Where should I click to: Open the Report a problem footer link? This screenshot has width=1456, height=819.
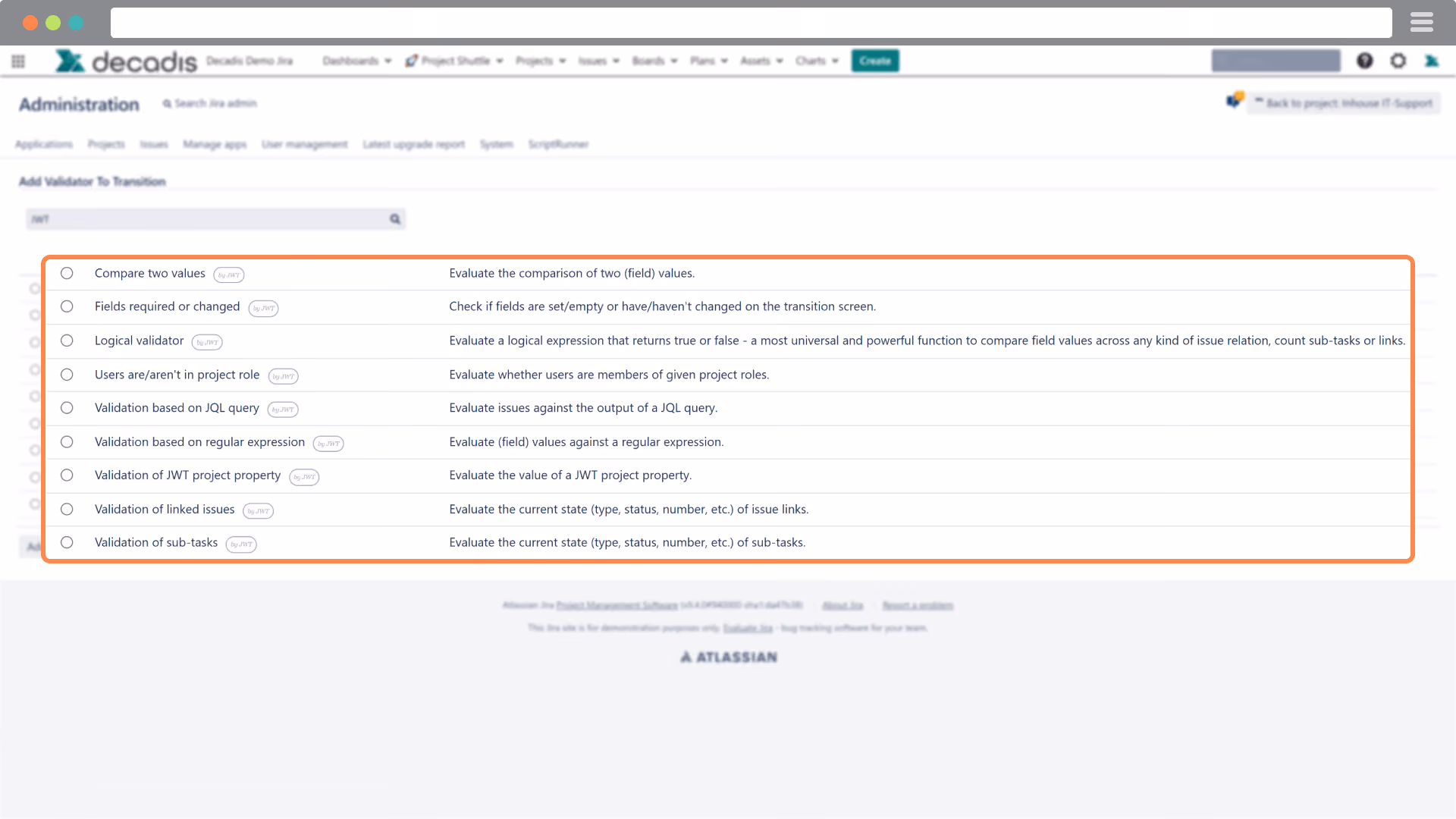[x=918, y=605]
